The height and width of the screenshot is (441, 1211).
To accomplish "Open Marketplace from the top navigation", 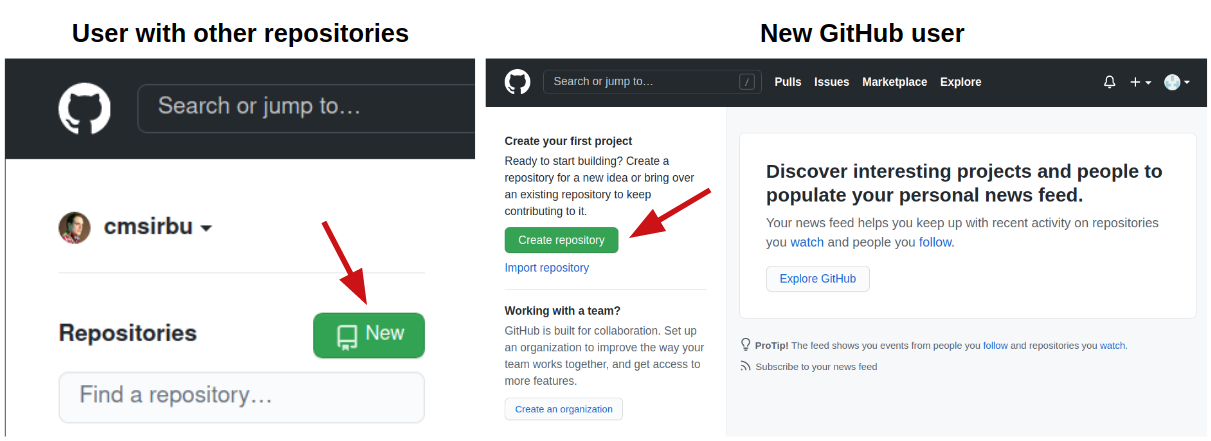I will (x=894, y=82).
